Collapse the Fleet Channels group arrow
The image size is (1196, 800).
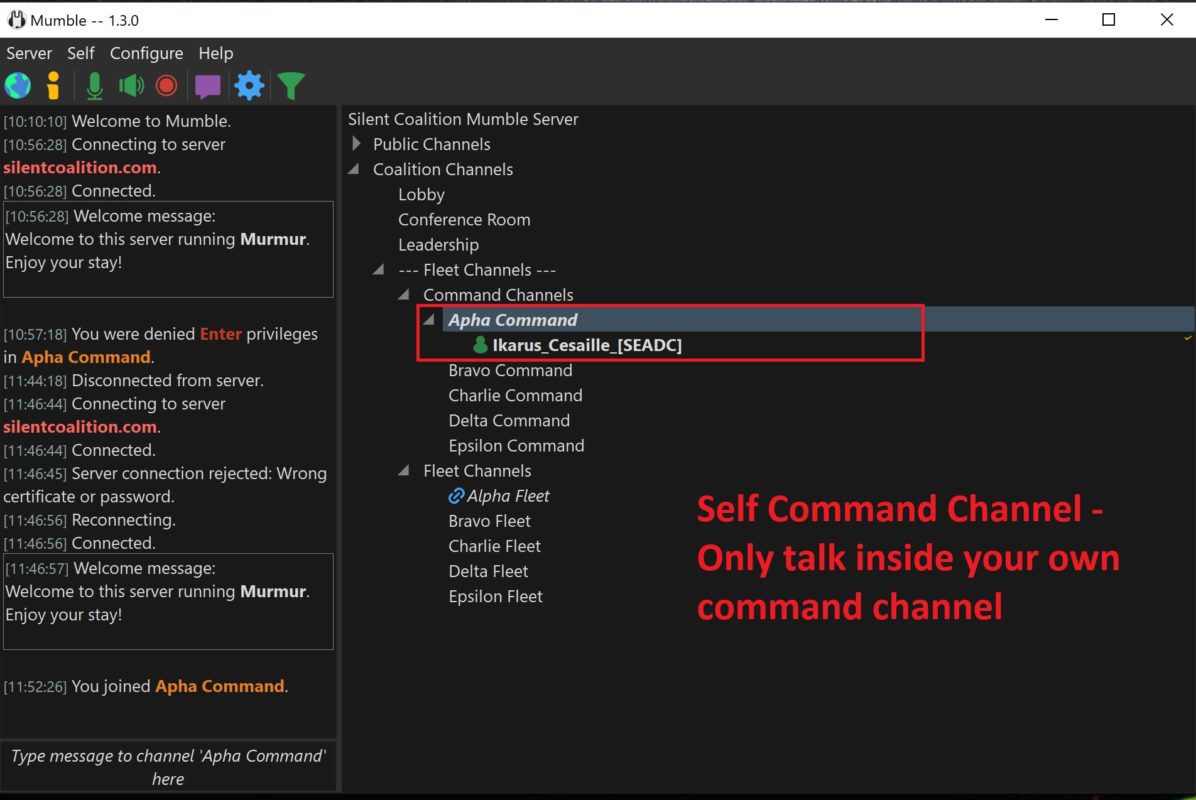(404, 471)
